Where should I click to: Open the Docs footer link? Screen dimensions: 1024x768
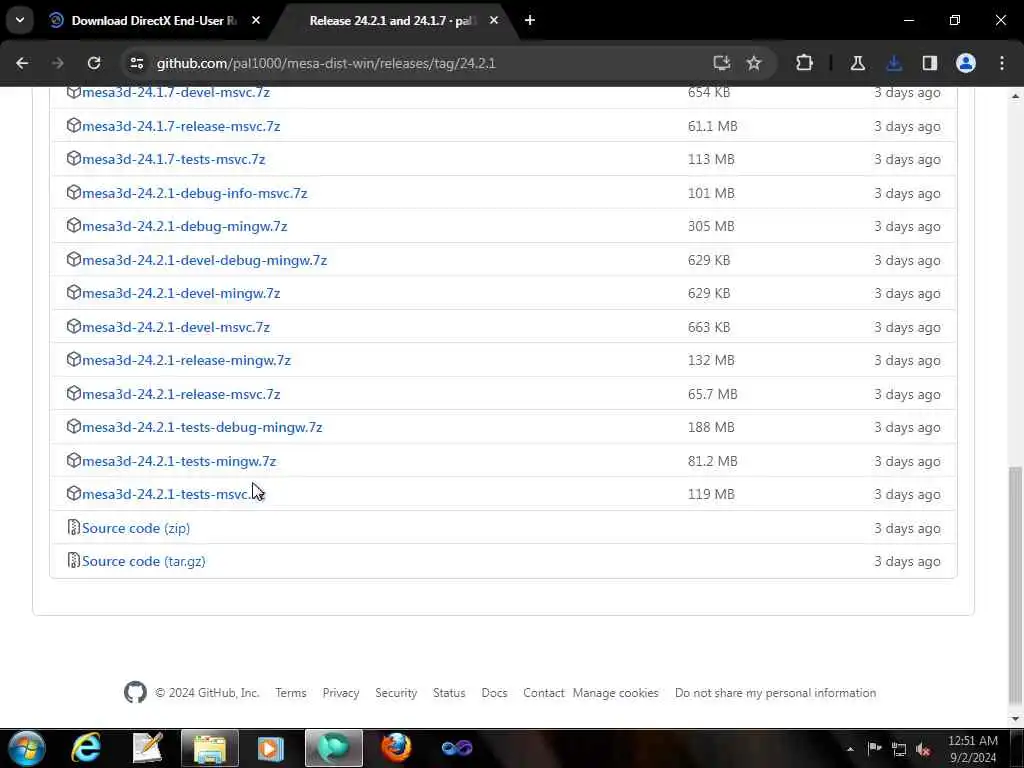point(494,693)
